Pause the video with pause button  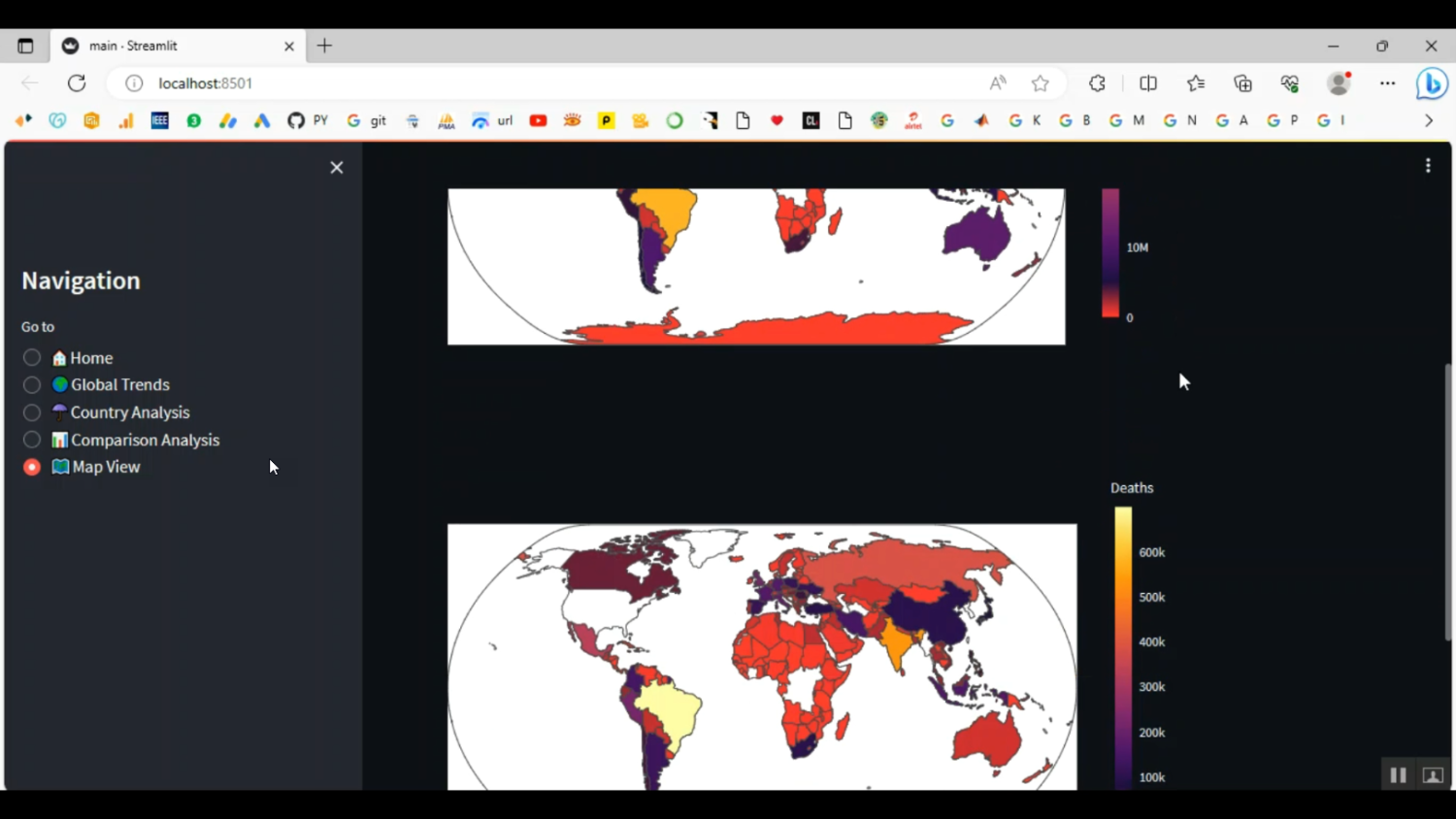pyautogui.click(x=1398, y=774)
